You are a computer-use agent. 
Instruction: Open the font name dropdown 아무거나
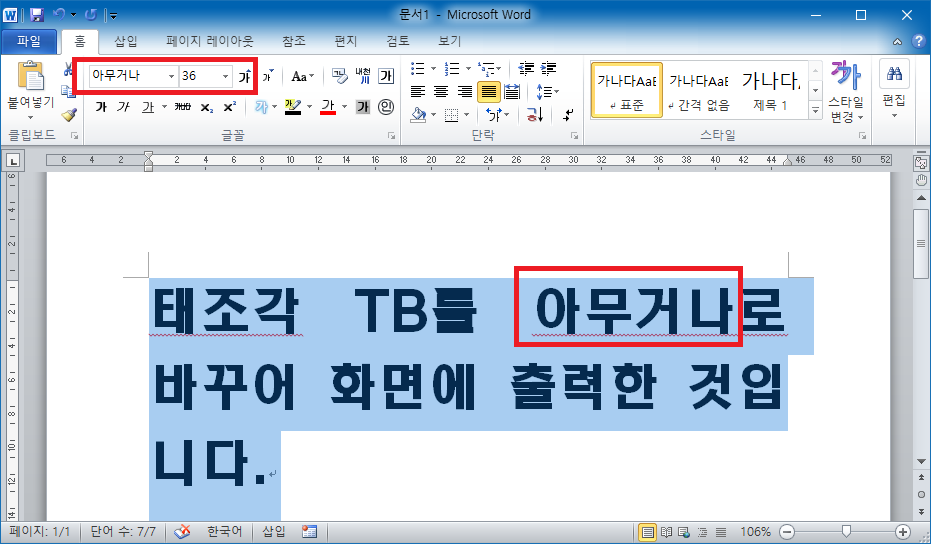point(133,75)
